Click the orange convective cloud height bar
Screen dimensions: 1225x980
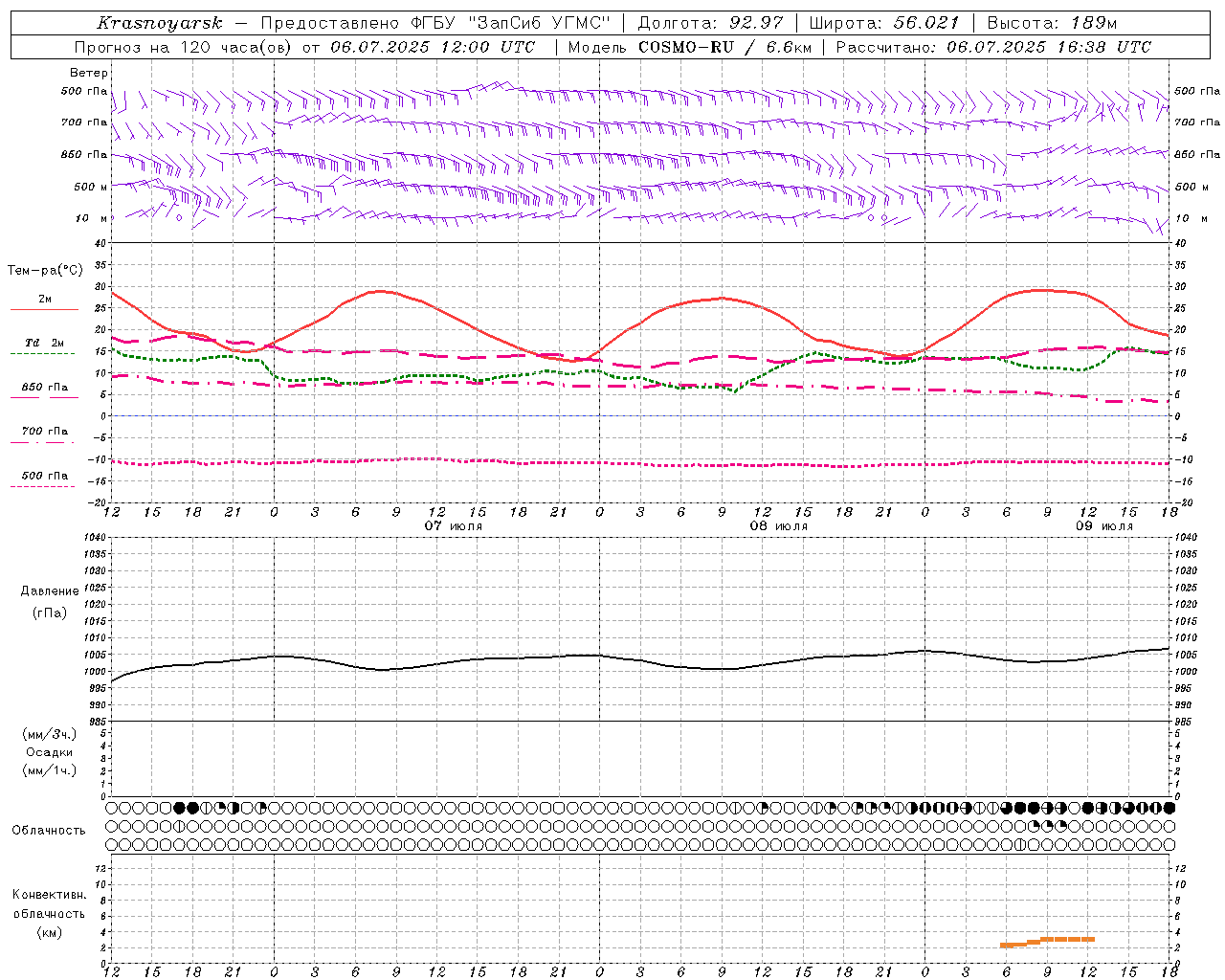pyautogui.click(x=1048, y=942)
